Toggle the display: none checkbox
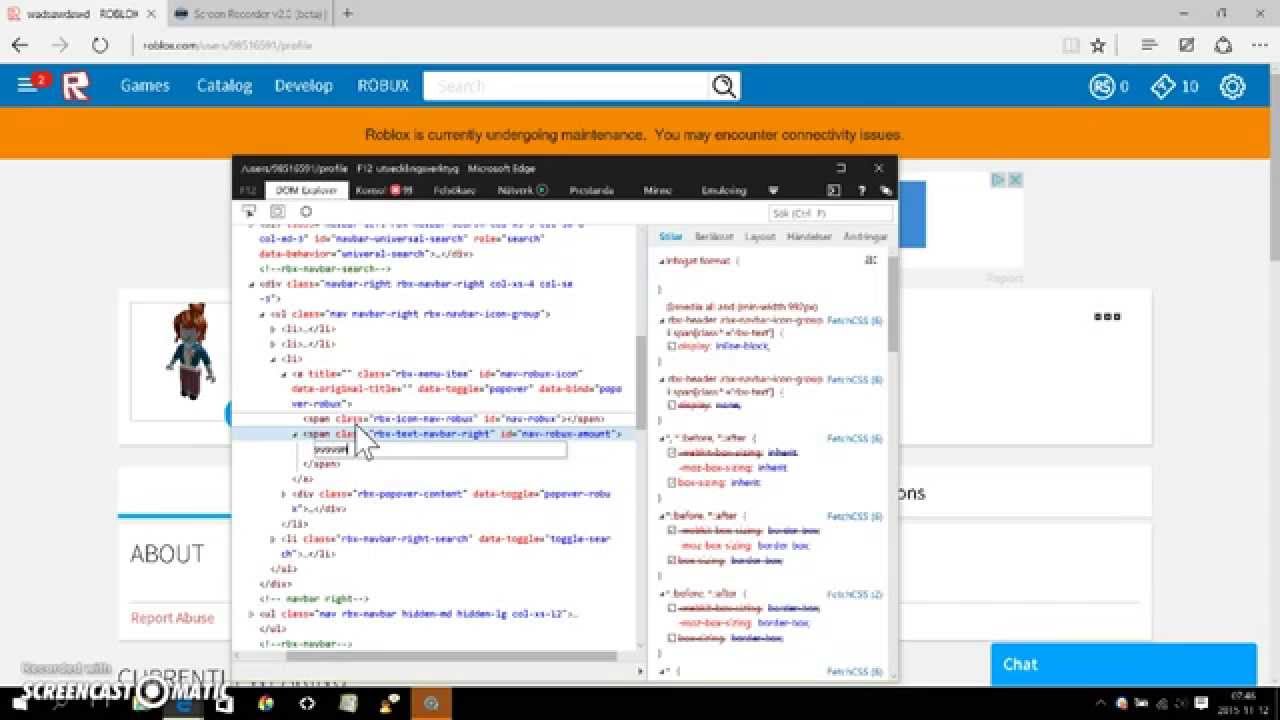This screenshot has height=720, width=1280. [x=672, y=405]
